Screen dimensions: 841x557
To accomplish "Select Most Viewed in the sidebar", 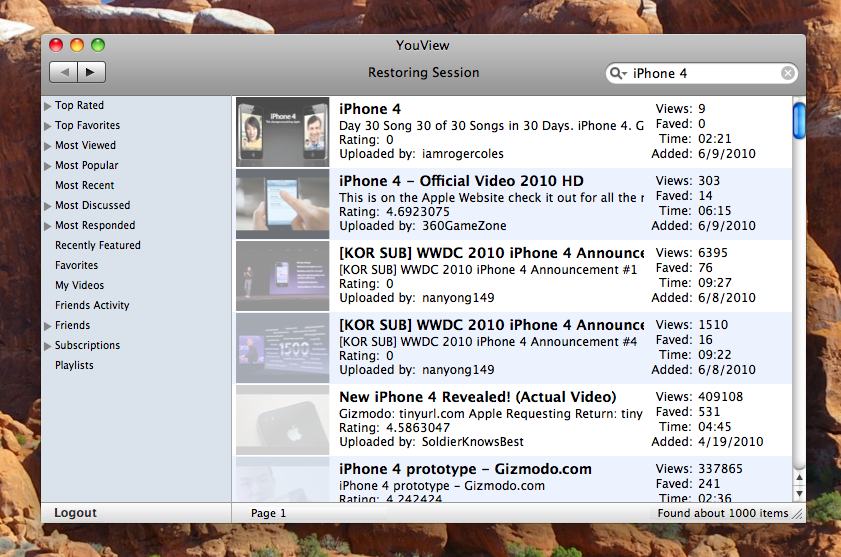I will click(x=85, y=145).
